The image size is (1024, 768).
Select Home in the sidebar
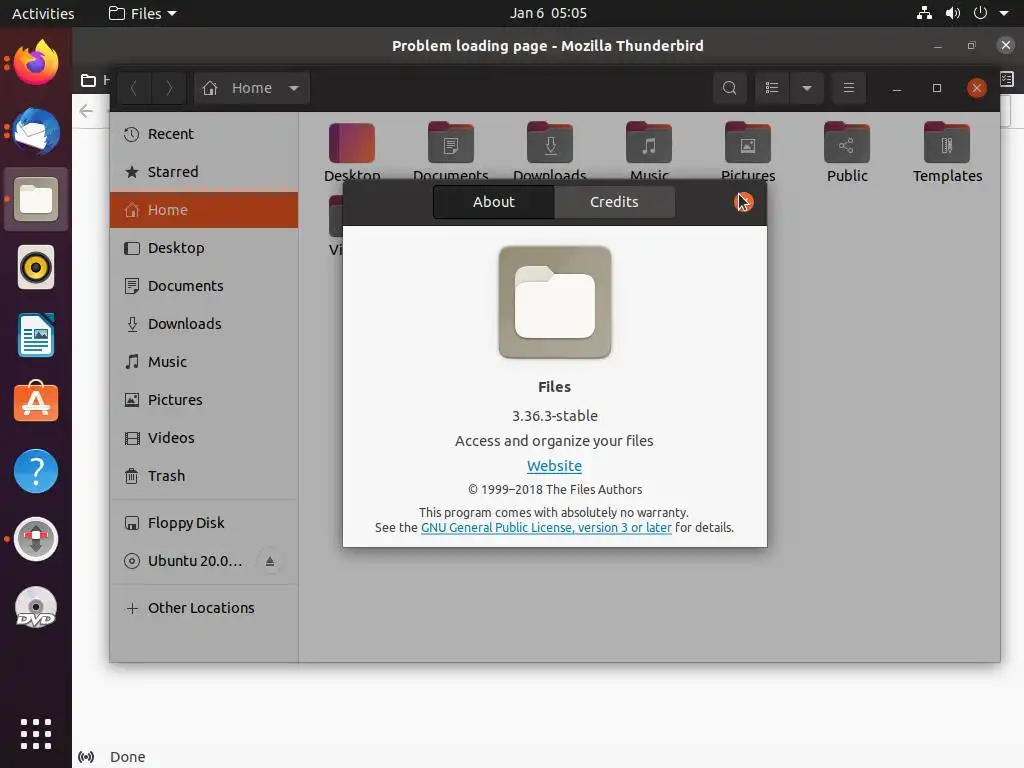pyautogui.click(x=204, y=210)
